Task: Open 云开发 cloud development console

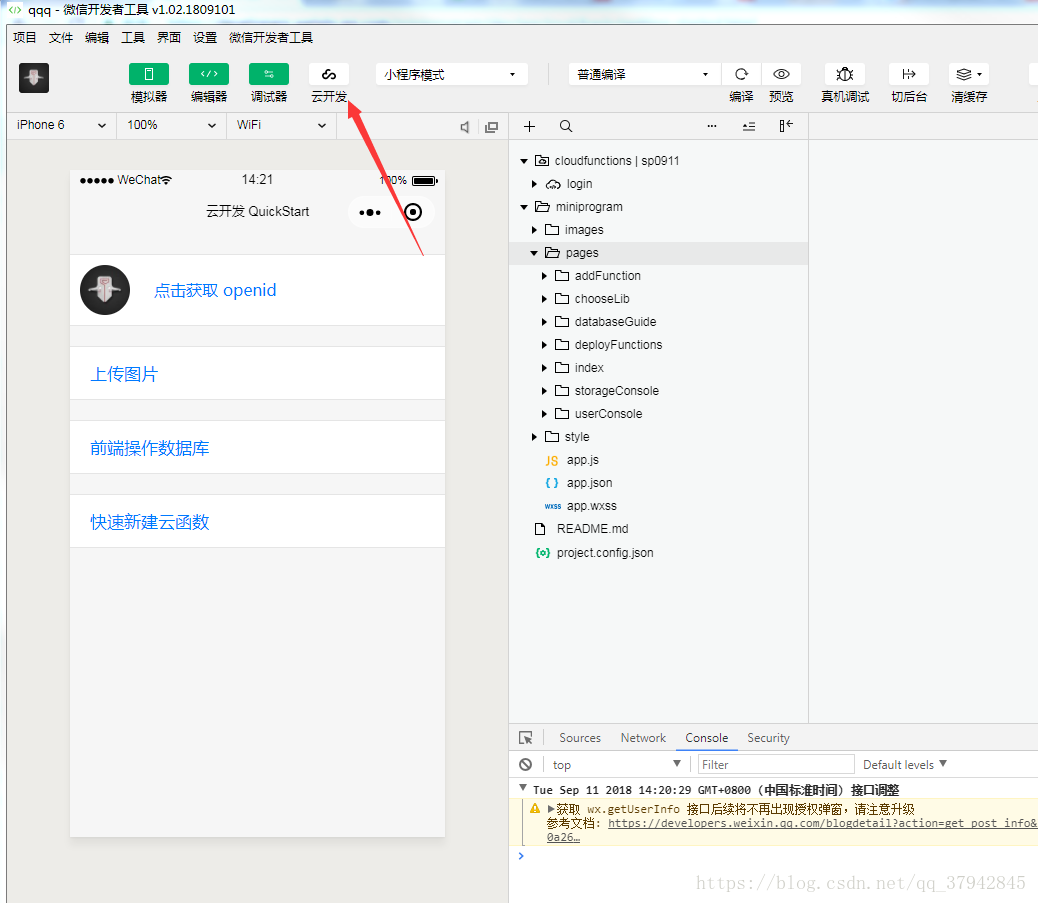Action: (x=329, y=74)
